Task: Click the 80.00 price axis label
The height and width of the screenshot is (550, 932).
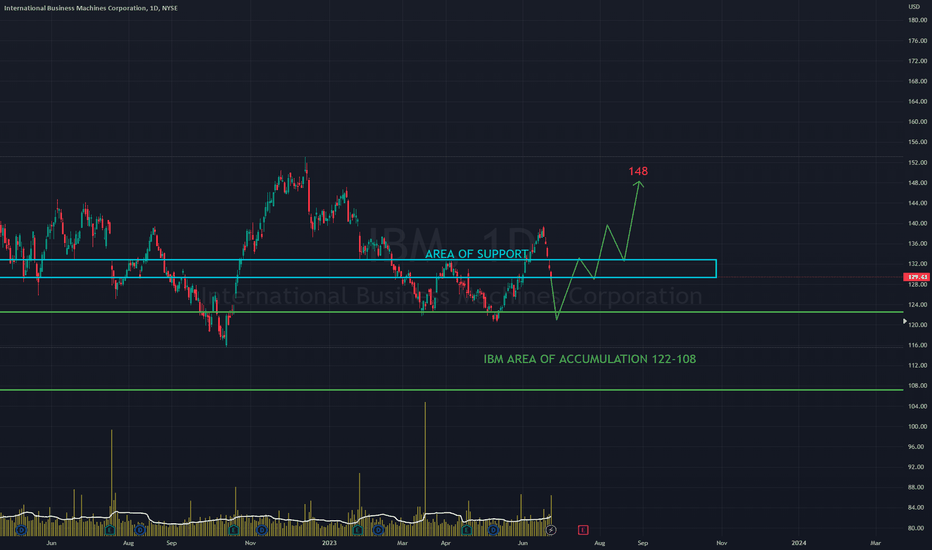Action: (918, 528)
